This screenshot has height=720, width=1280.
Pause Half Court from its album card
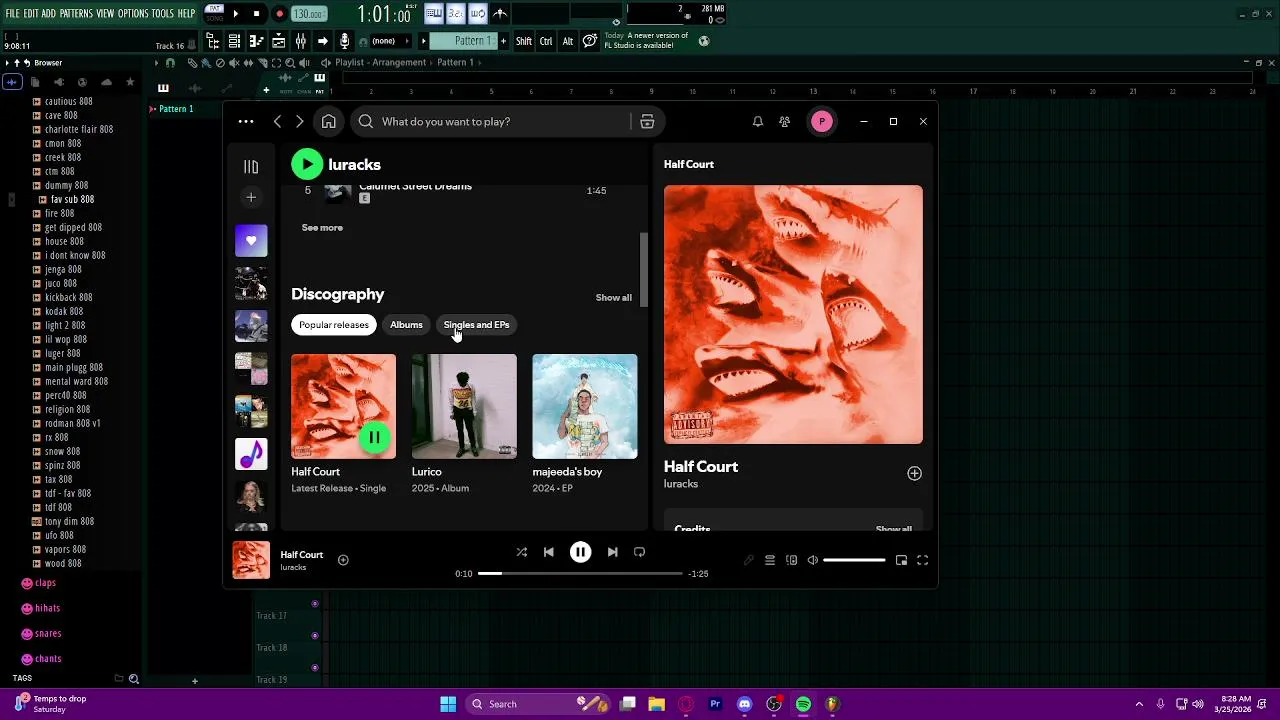coord(374,437)
